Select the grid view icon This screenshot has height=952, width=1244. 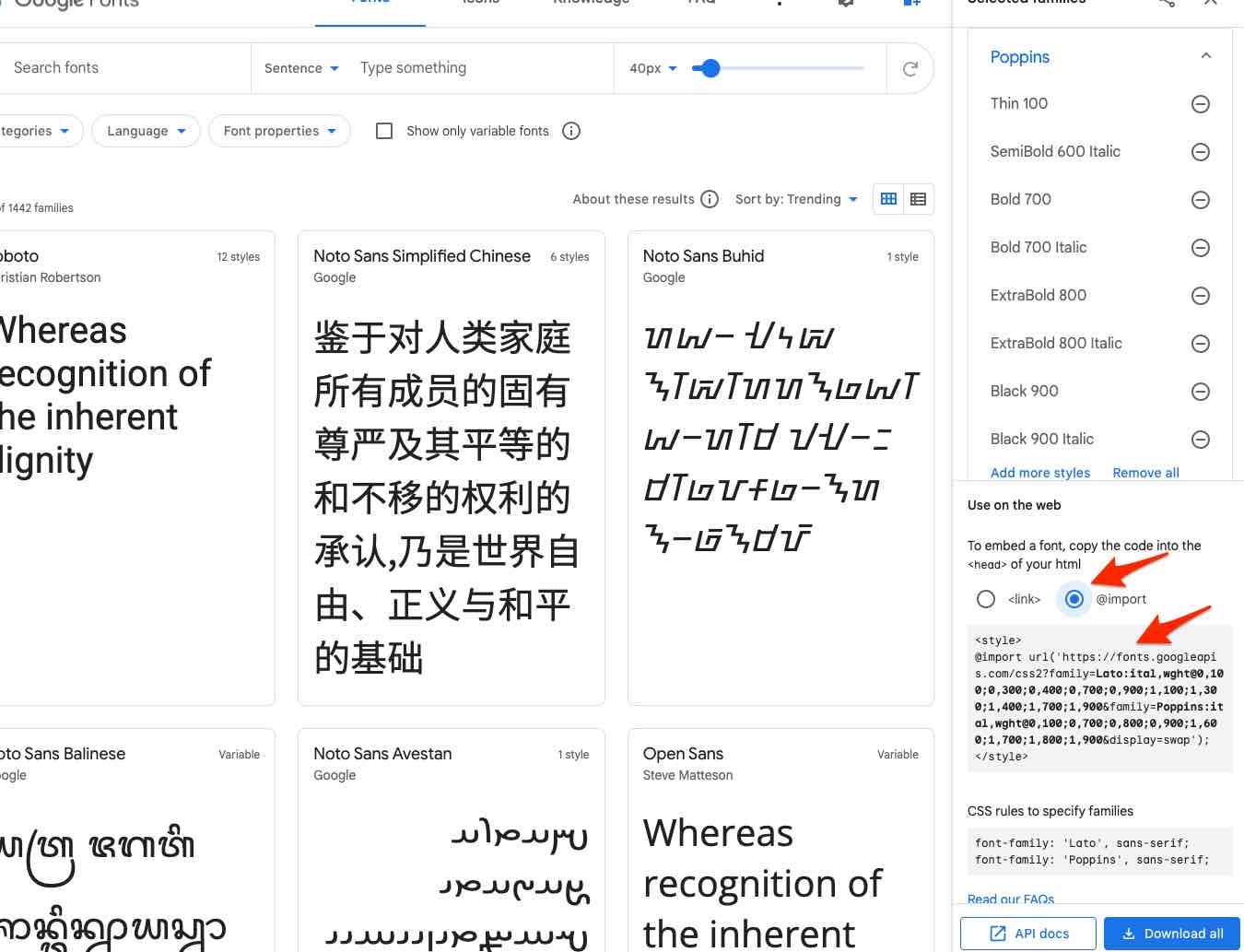tap(887, 199)
